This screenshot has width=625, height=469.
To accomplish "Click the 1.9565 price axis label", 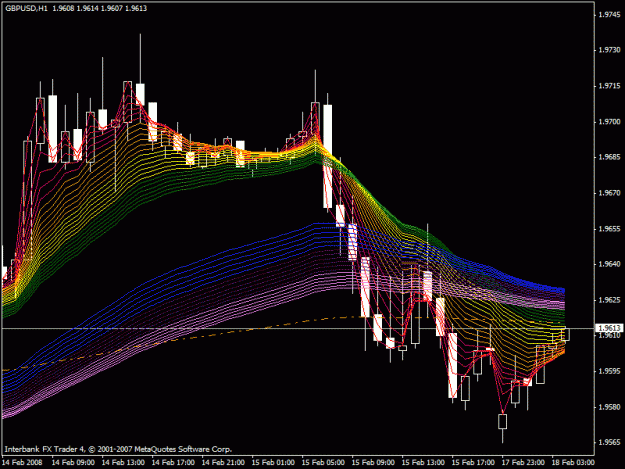I will tap(610, 442).
